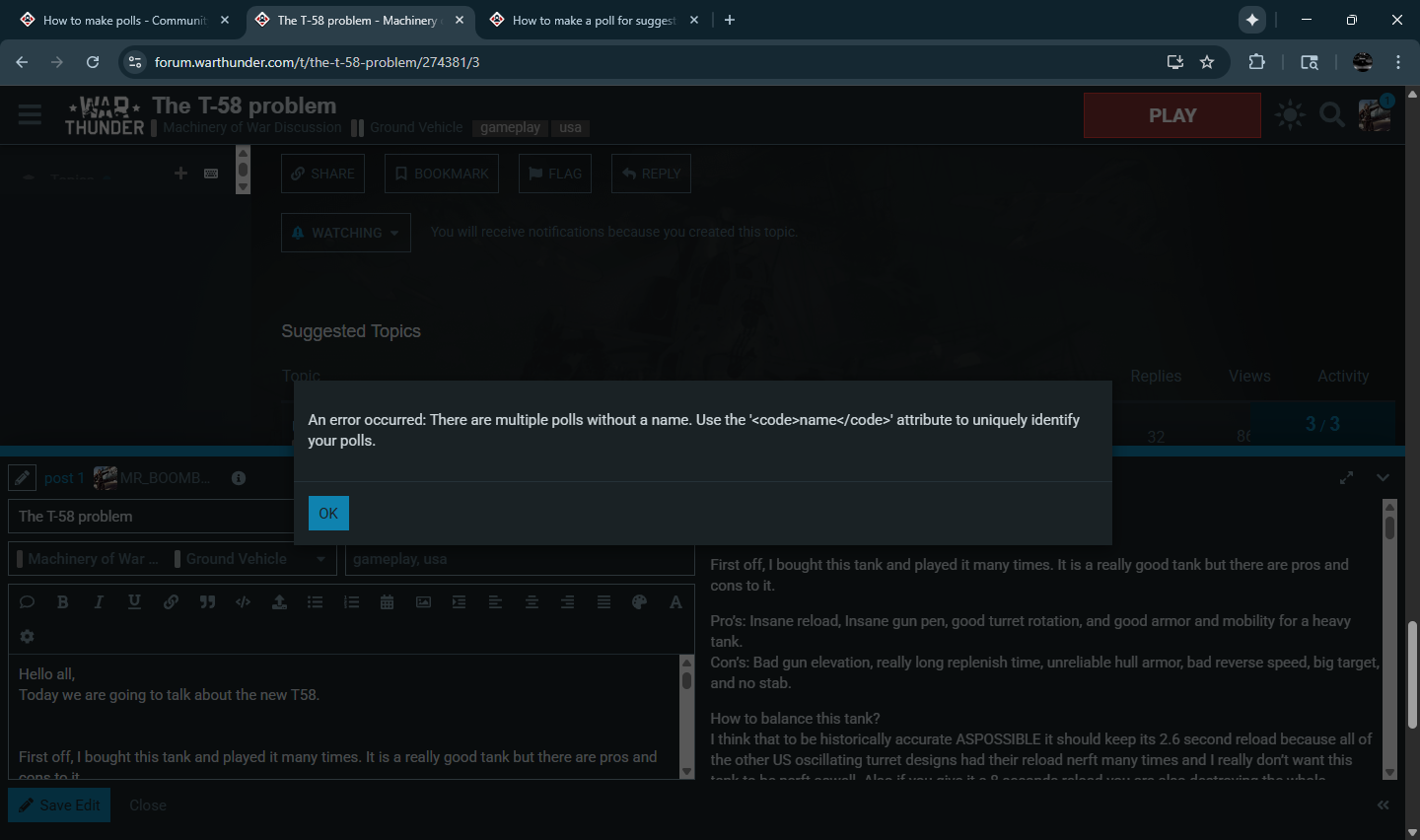
Task: Minimize the composer panel with the chevron
Action: 1383,478
